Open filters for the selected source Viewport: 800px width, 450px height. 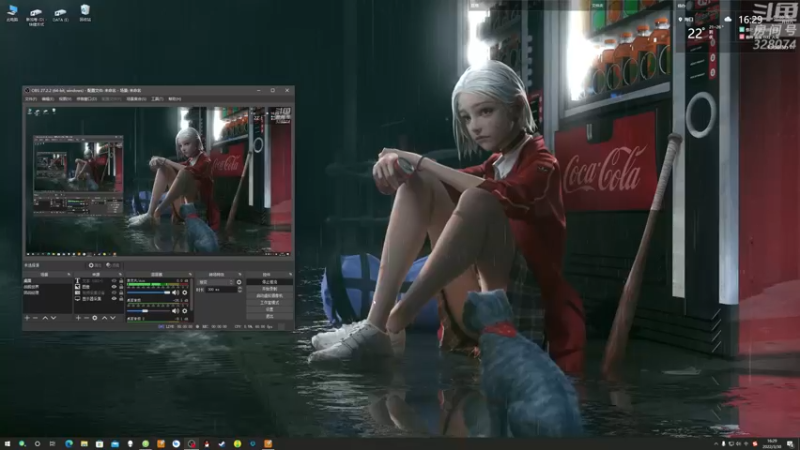pyautogui.click(x=113, y=265)
